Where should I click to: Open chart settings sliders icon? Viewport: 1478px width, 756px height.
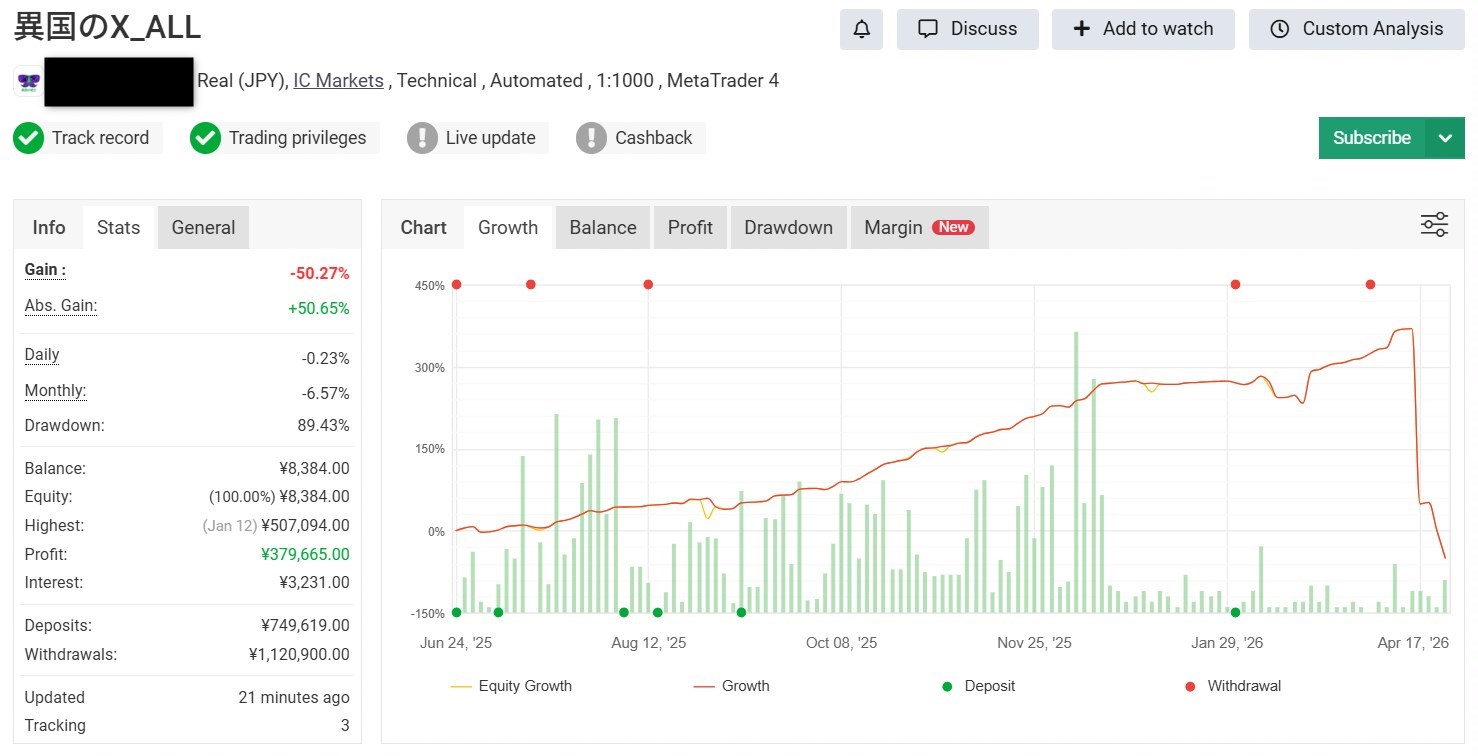(x=1434, y=225)
